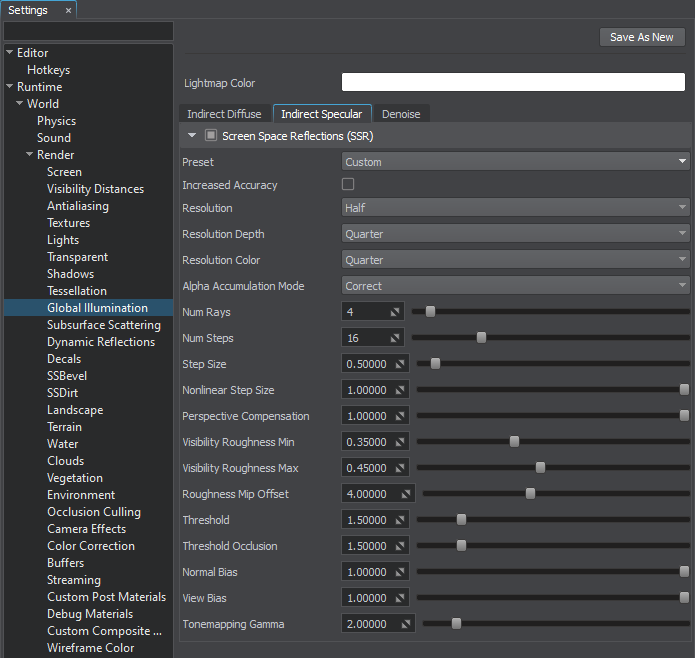
Task: Open the Resolution dropdown set to Half
Action: coord(515,207)
